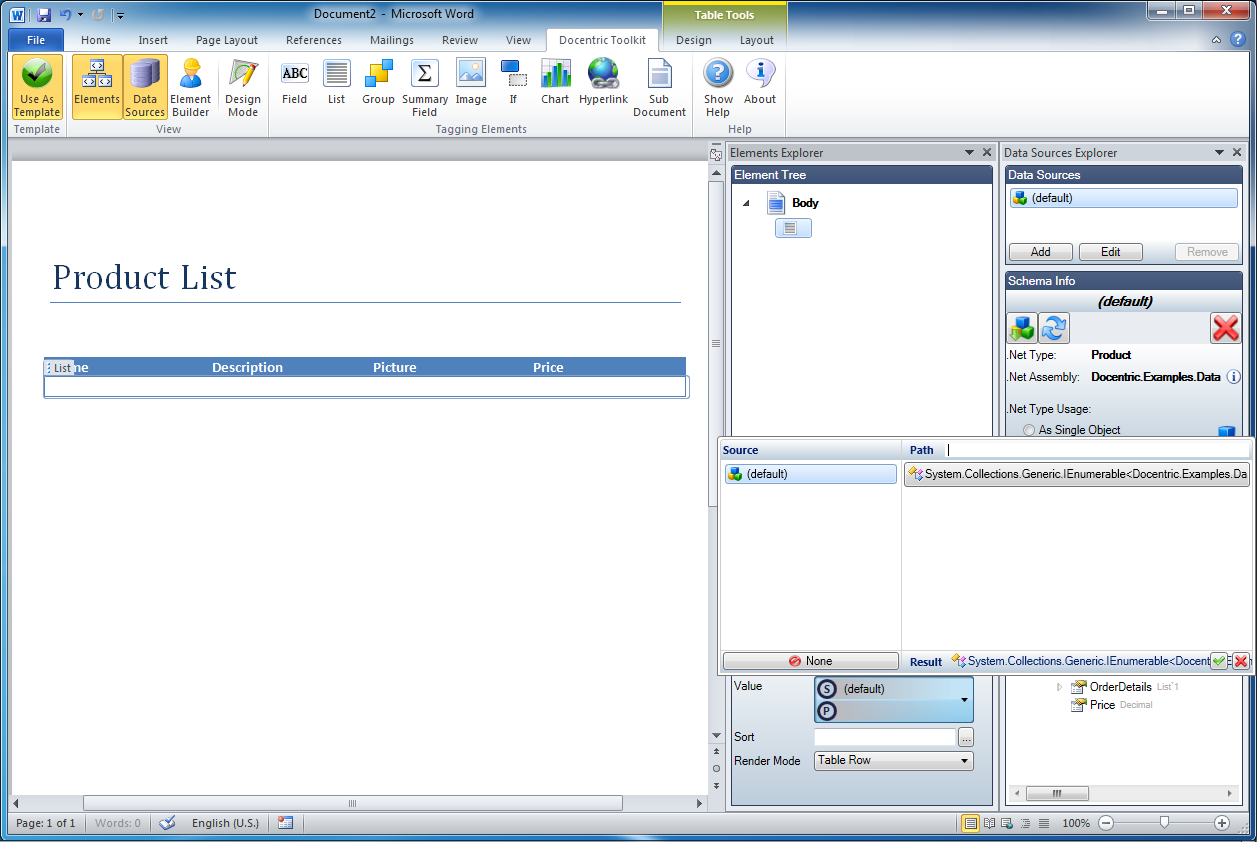The width and height of the screenshot is (1257, 842).
Task: Open the Data Sources Explorer panel options arrow
Action: (x=1219, y=153)
